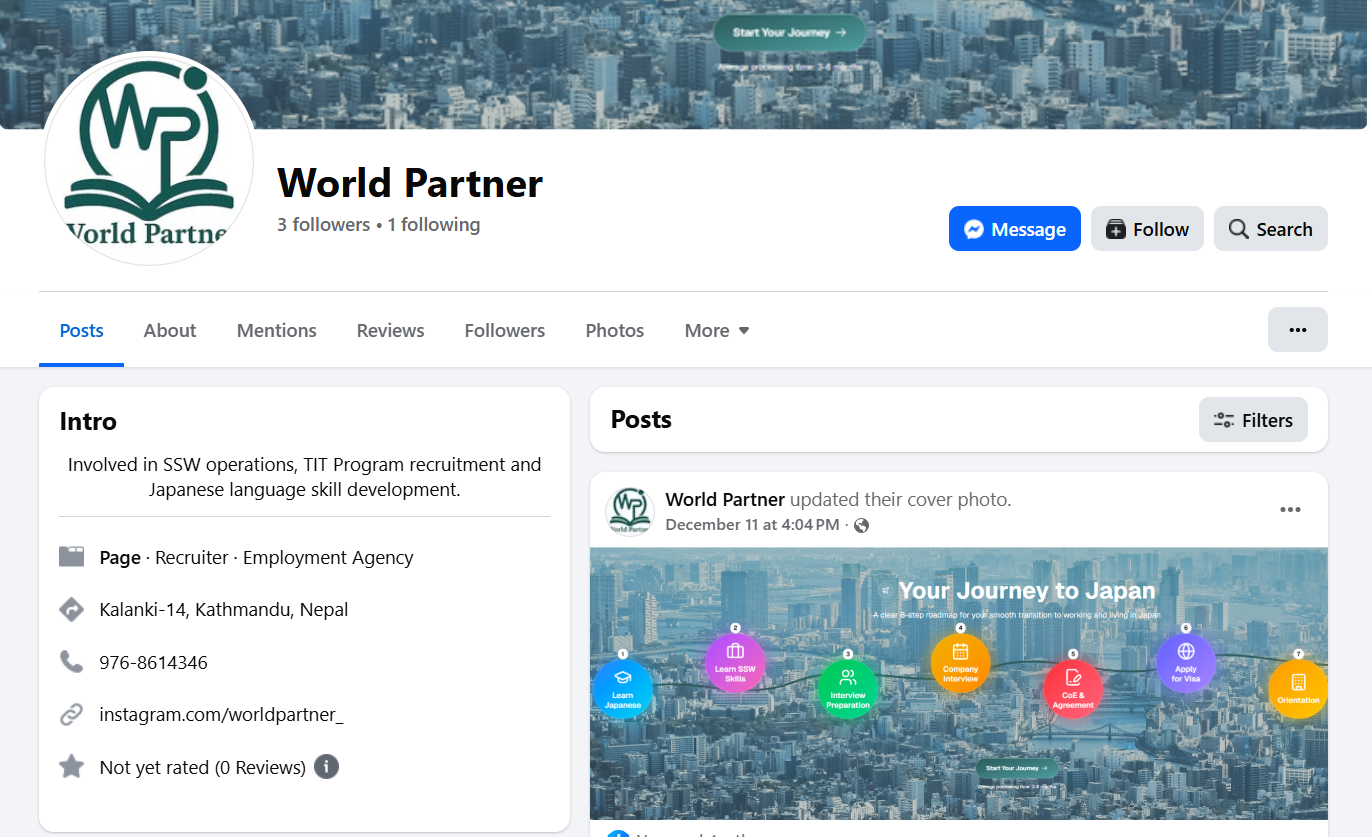Follow the World Partner page
1372x837 pixels.
click(1147, 229)
